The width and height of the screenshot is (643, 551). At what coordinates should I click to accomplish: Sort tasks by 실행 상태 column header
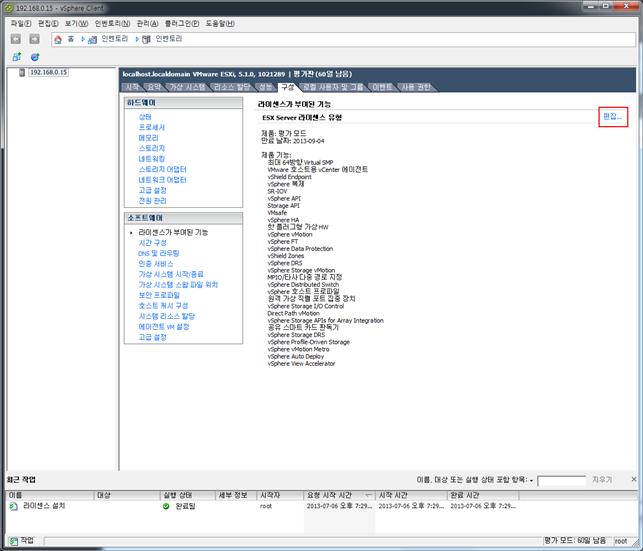(x=188, y=495)
